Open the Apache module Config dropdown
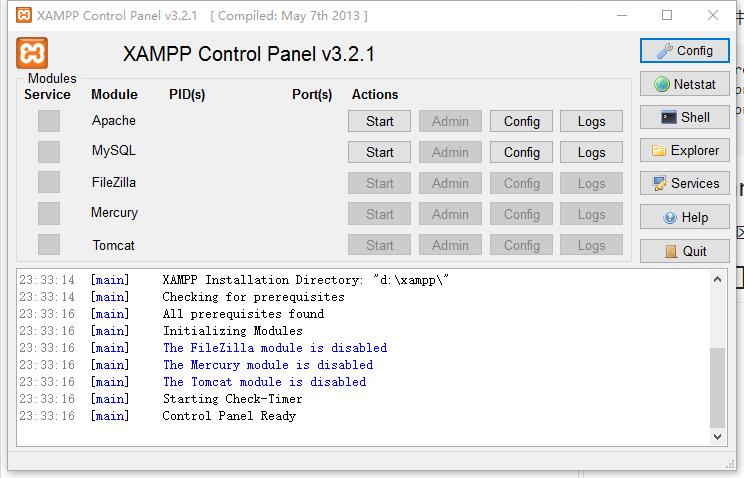This screenshot has height=478, width=744. click(521, 122)
